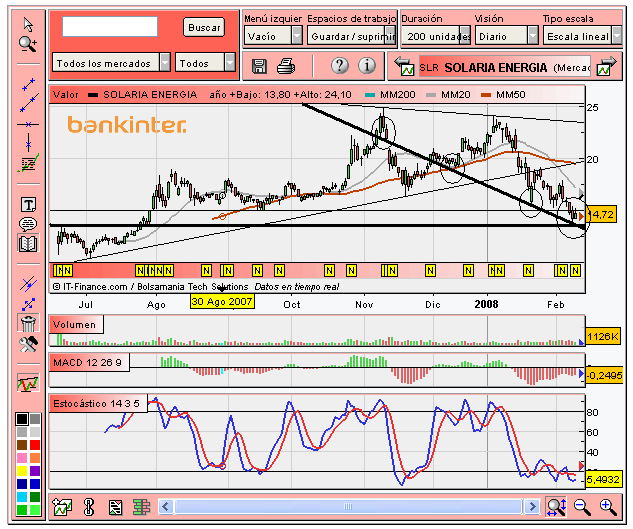Zoom in with plus magnifier
This screenshot has width=633, height=529.
click(608, 507)
